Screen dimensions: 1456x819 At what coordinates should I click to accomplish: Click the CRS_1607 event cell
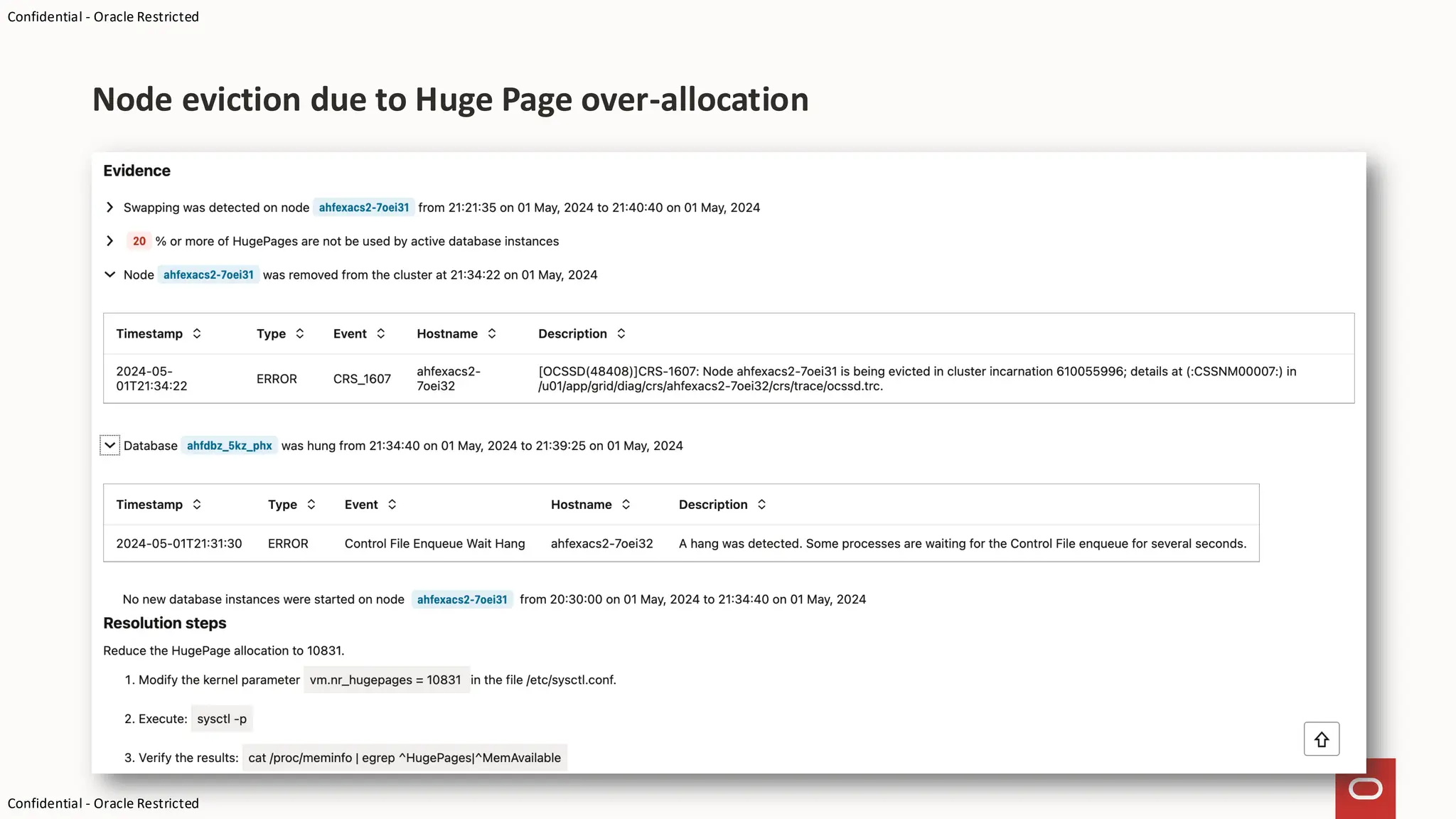(x=362, y=379)
